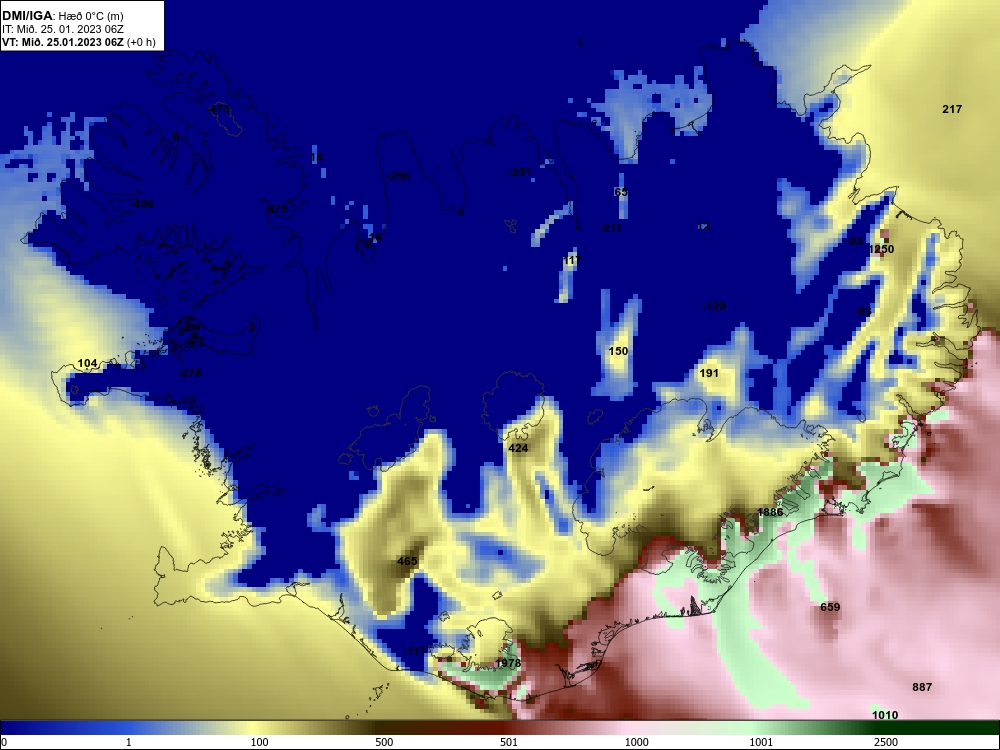Click the legend label 1000
Screen dimensions: 1000x750
636,742
